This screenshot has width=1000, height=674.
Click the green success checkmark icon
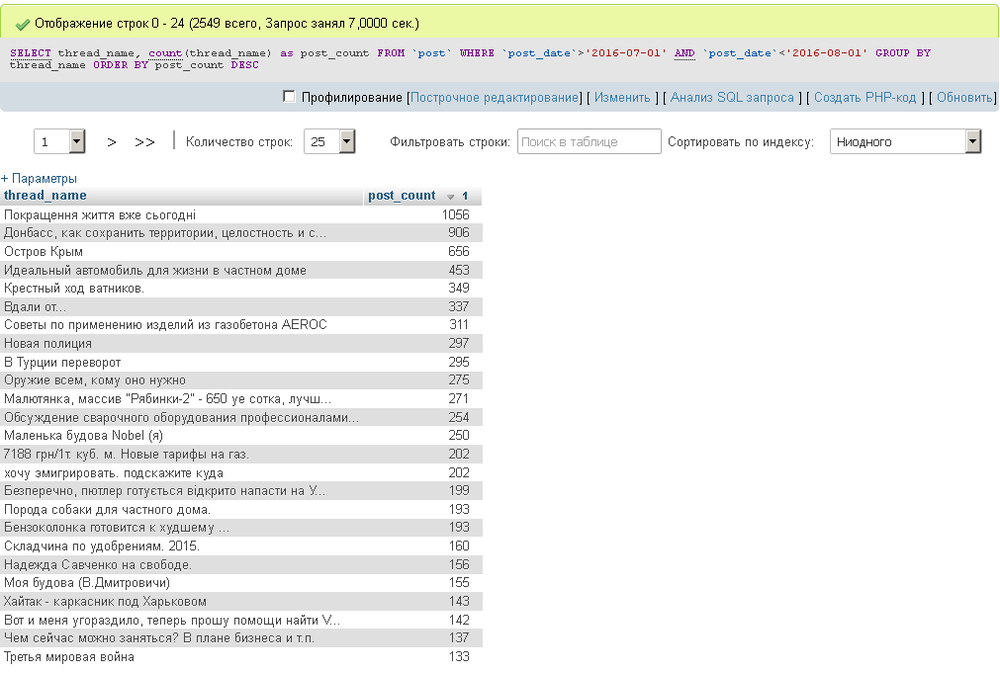22,23
